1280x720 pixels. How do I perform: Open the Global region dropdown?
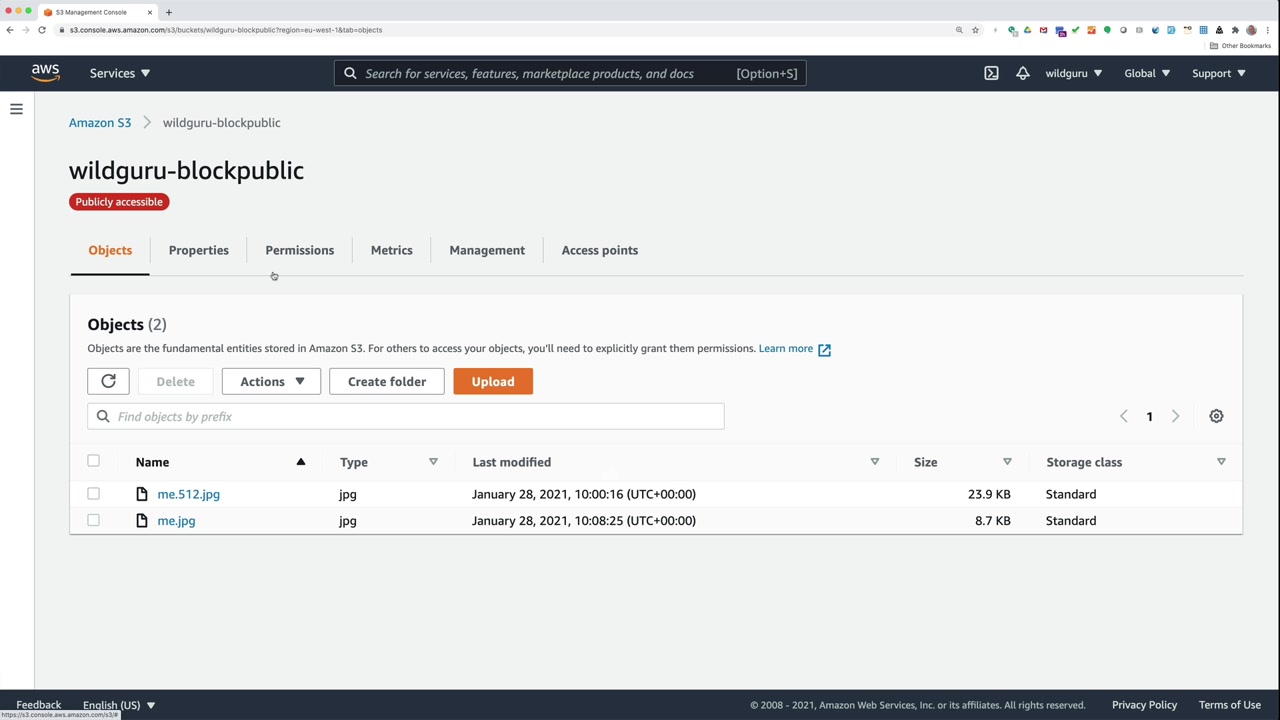(1146, 73)
